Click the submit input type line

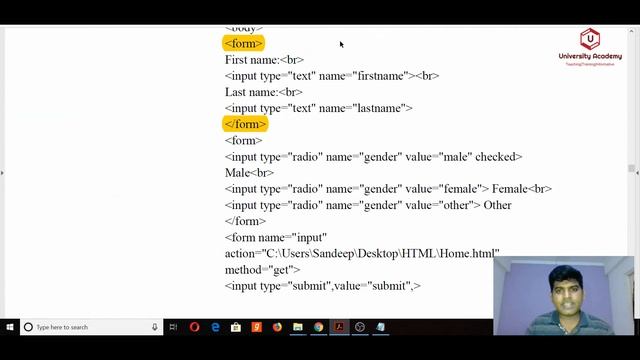tap(322, 286)
